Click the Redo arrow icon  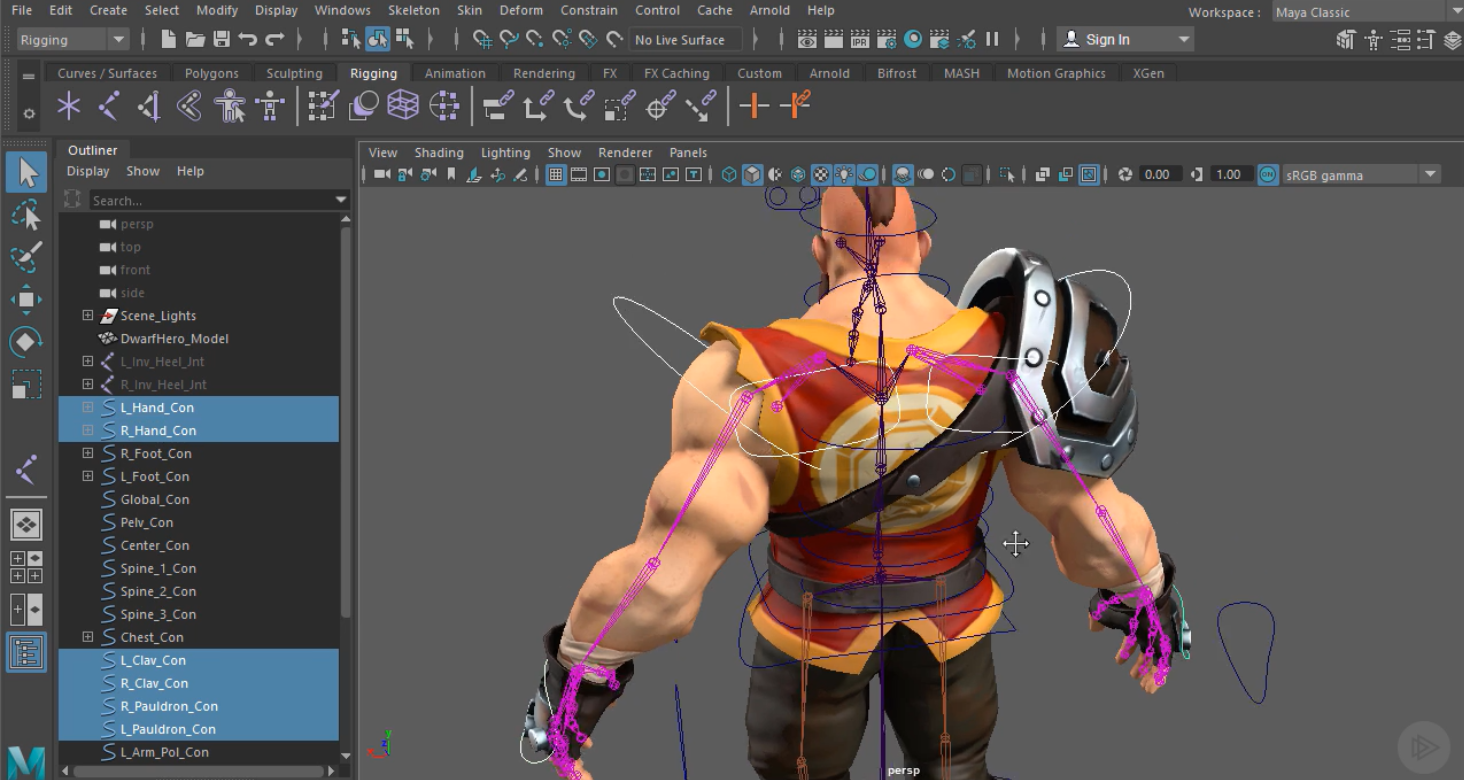[274, 39]
